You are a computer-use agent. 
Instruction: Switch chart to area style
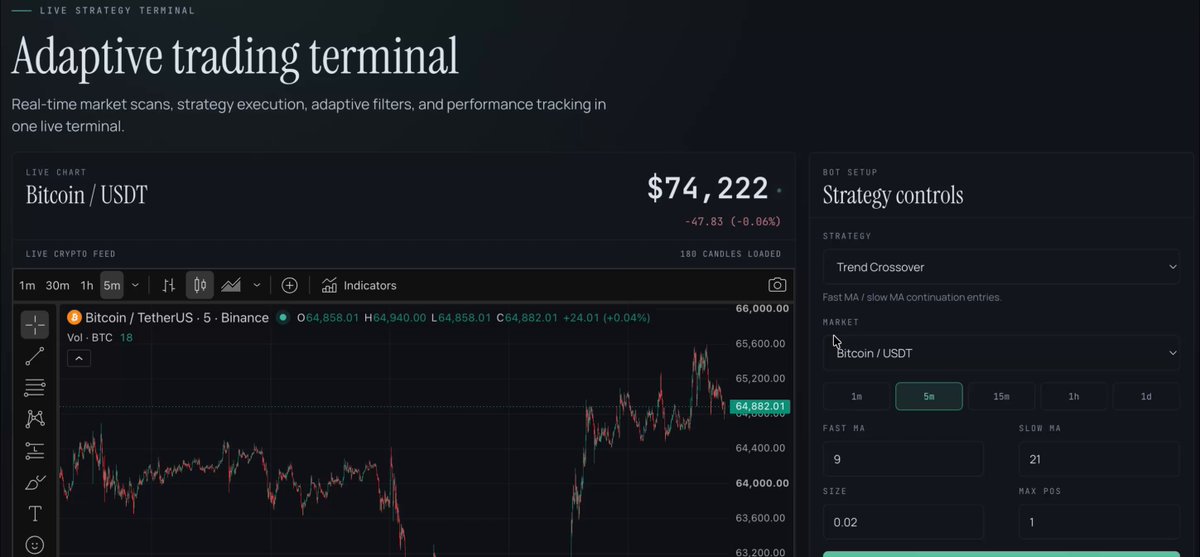click(x=231, y=285)
